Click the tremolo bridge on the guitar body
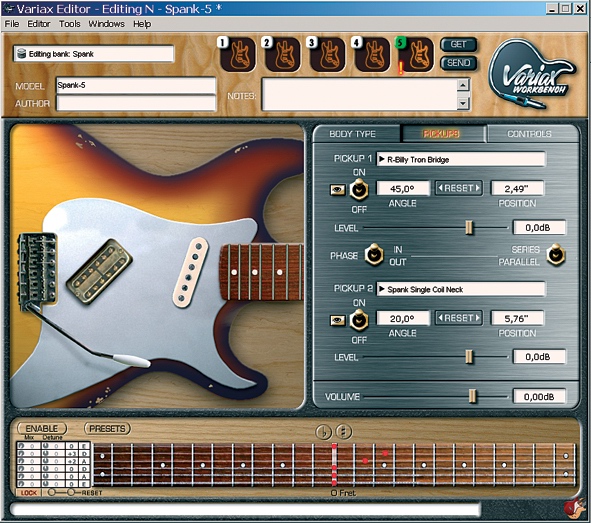This screenshot has width=591, height=523. coord(38,269)
